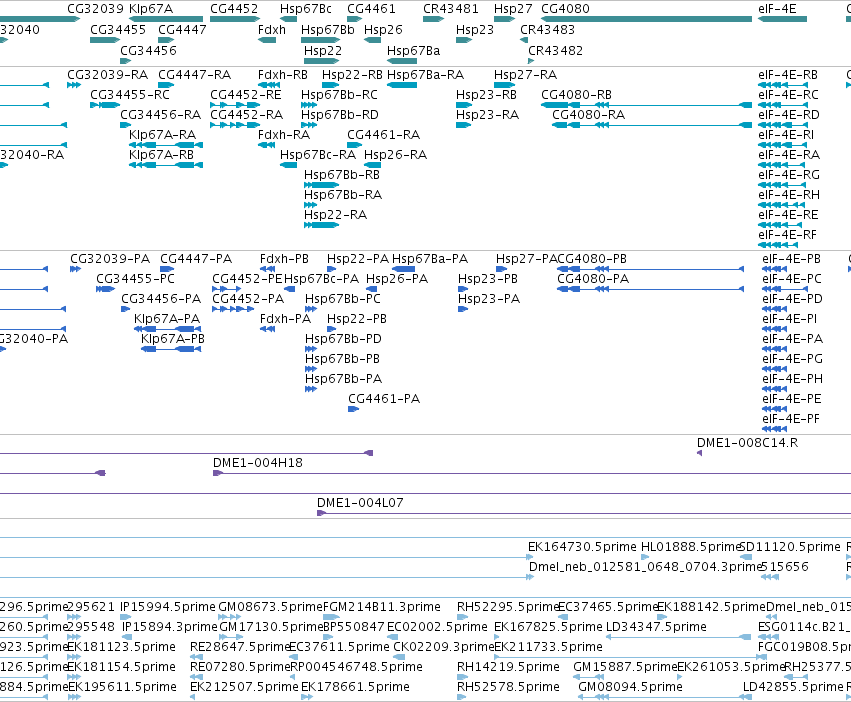
Task: Select protein CG4461-PA
Action: [x=384, y=399]
